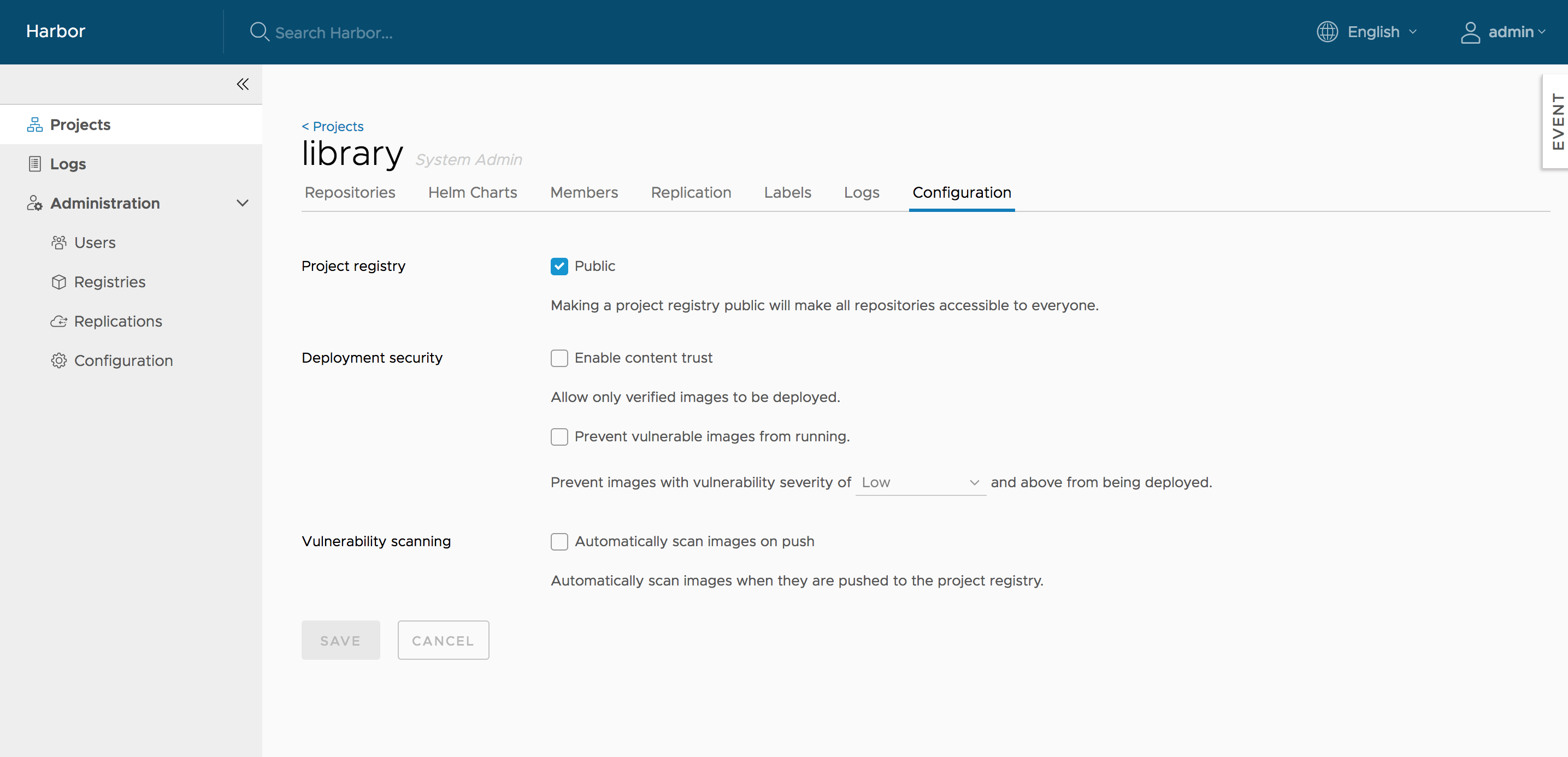
Task: Click the Users group icon
Action: (59, 243)
